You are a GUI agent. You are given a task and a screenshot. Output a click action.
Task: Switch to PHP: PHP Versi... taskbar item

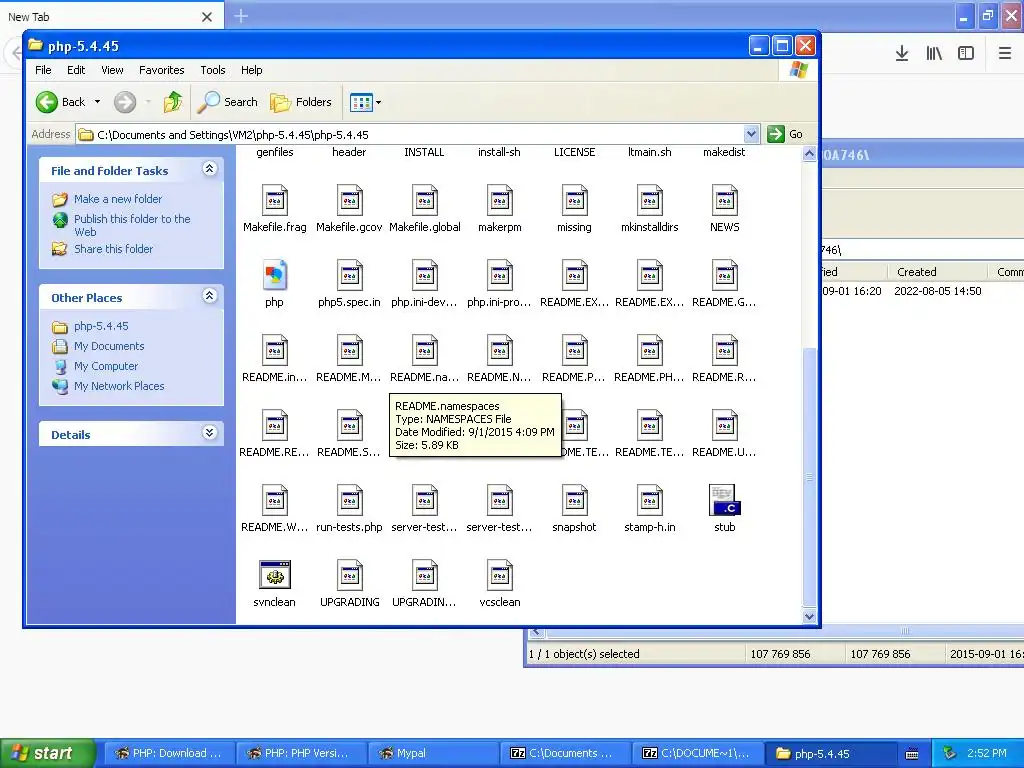300,753
